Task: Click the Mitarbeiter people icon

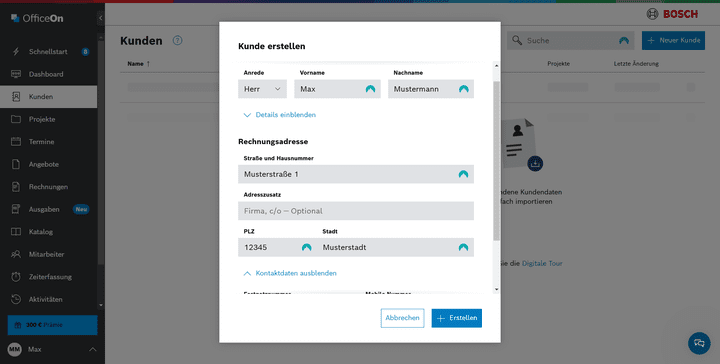Action: (16, 254)
